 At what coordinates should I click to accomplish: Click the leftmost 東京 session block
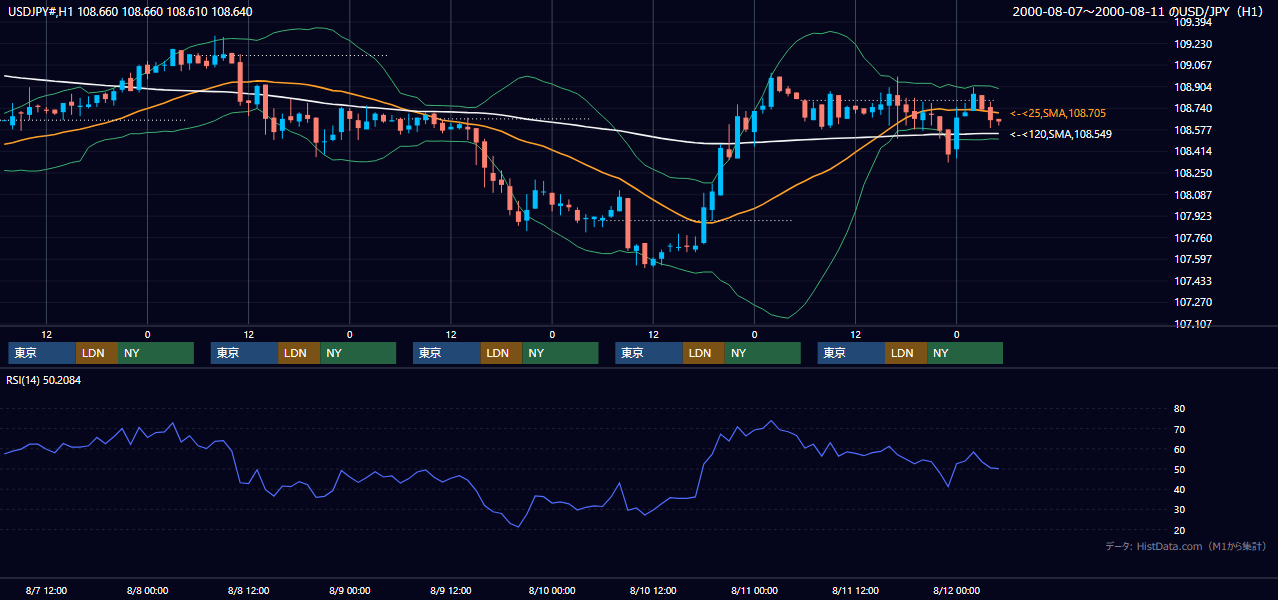point(42,353)
